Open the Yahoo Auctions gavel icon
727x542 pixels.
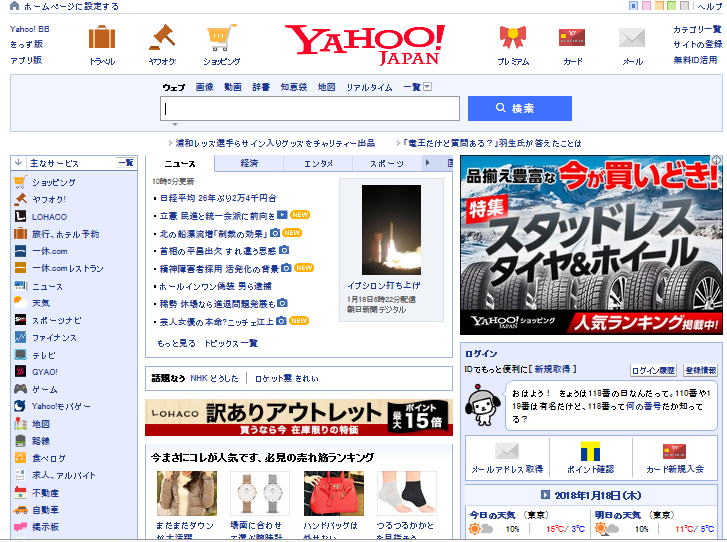[162, 37]
